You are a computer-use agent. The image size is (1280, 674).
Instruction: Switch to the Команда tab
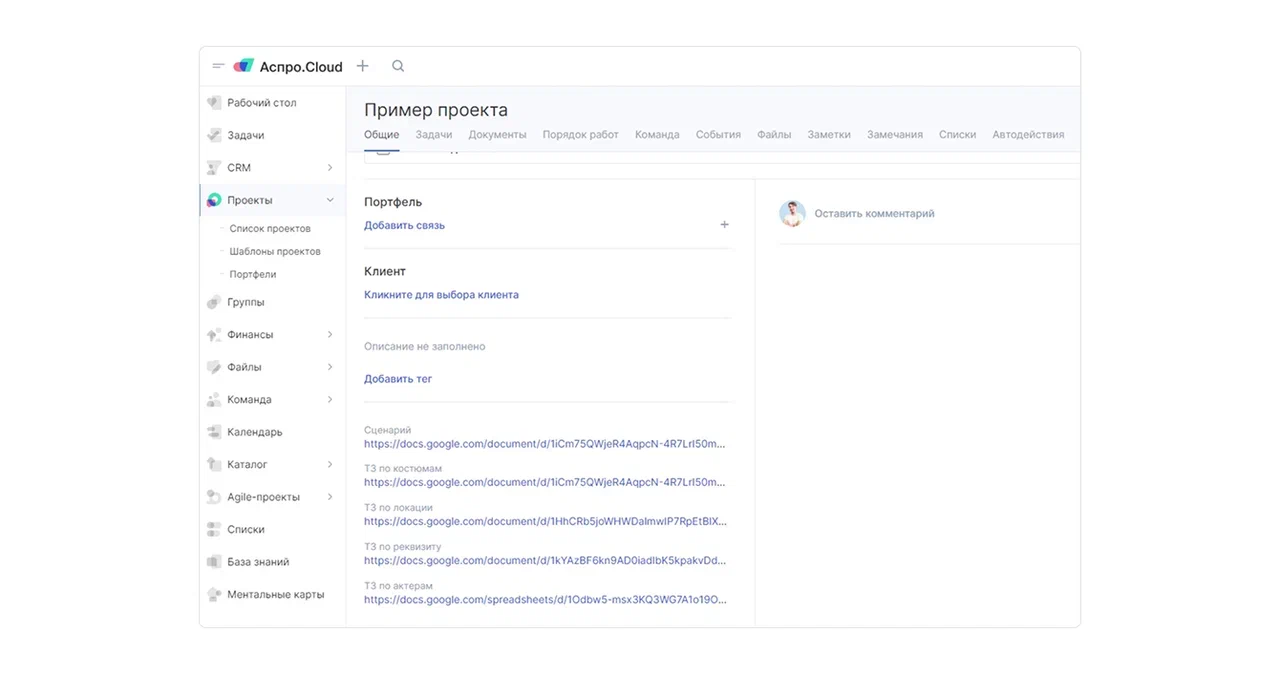tap(657, 134)
